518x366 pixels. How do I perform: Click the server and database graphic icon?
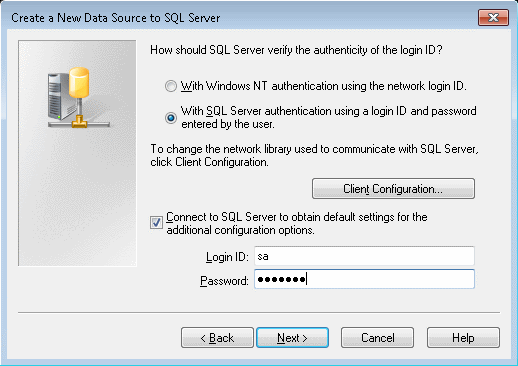79,97
